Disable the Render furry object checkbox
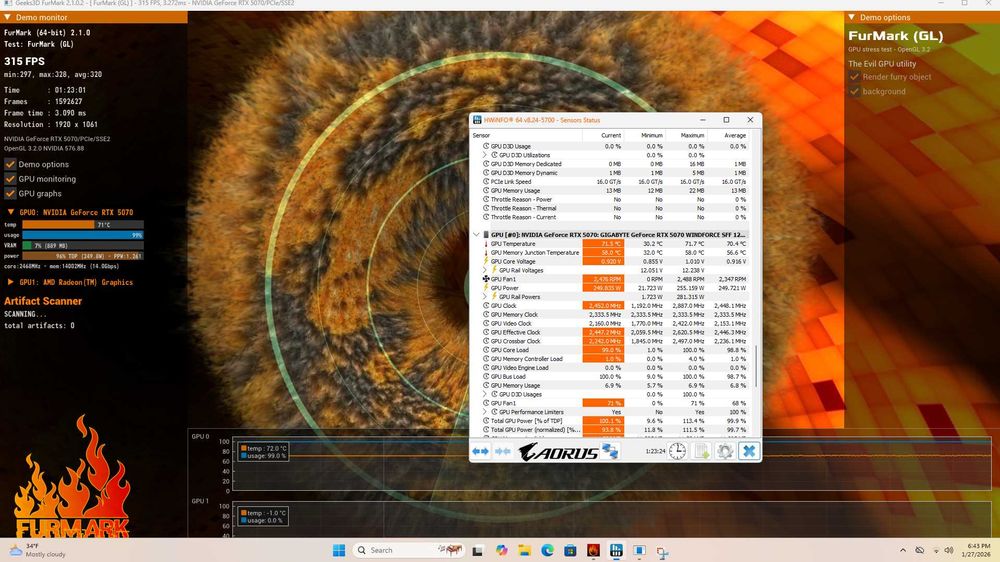This screenshot has width=1000, height=562. pyautogui.click(x=854, y=77)
